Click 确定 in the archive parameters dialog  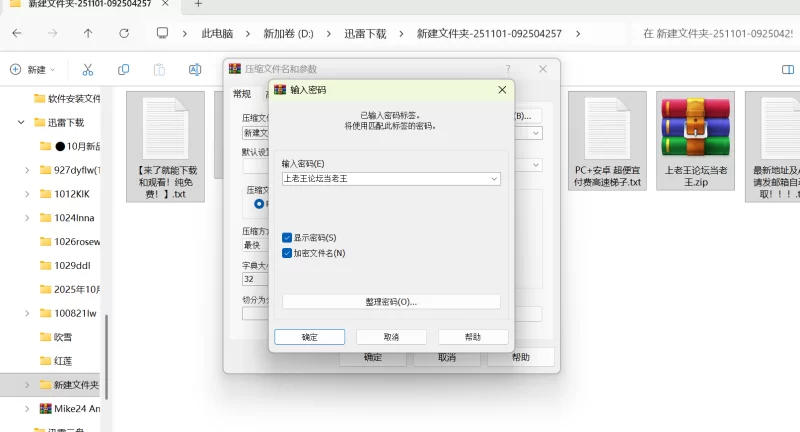pos(373,358)
